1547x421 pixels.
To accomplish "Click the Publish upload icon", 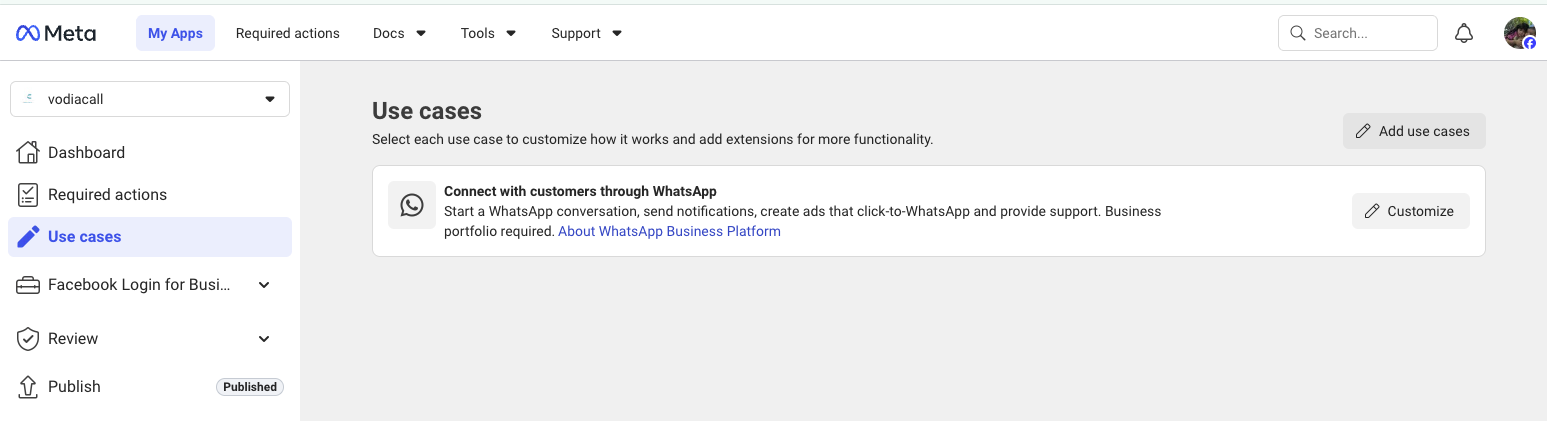I will pyautogui.click(x=28, y=386).
